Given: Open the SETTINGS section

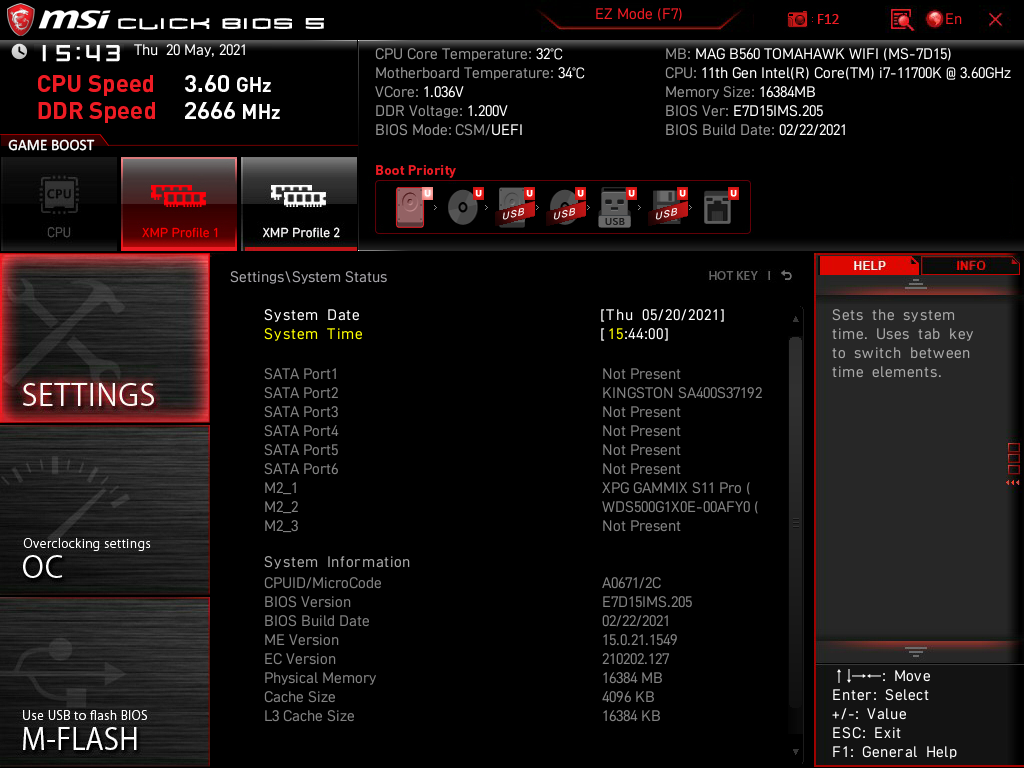Looking at the screenshot, I should (104, 338).
